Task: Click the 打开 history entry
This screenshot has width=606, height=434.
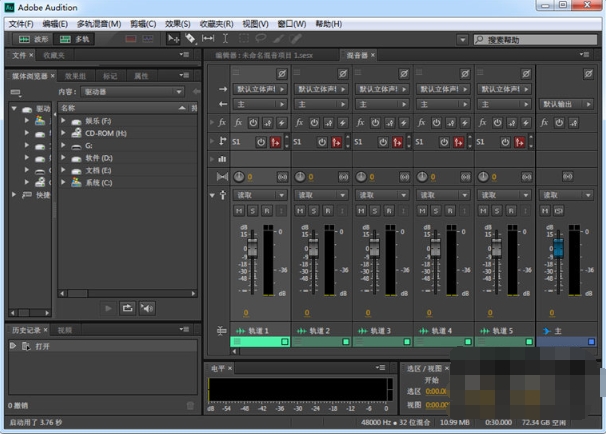Action: coord(42,346)
